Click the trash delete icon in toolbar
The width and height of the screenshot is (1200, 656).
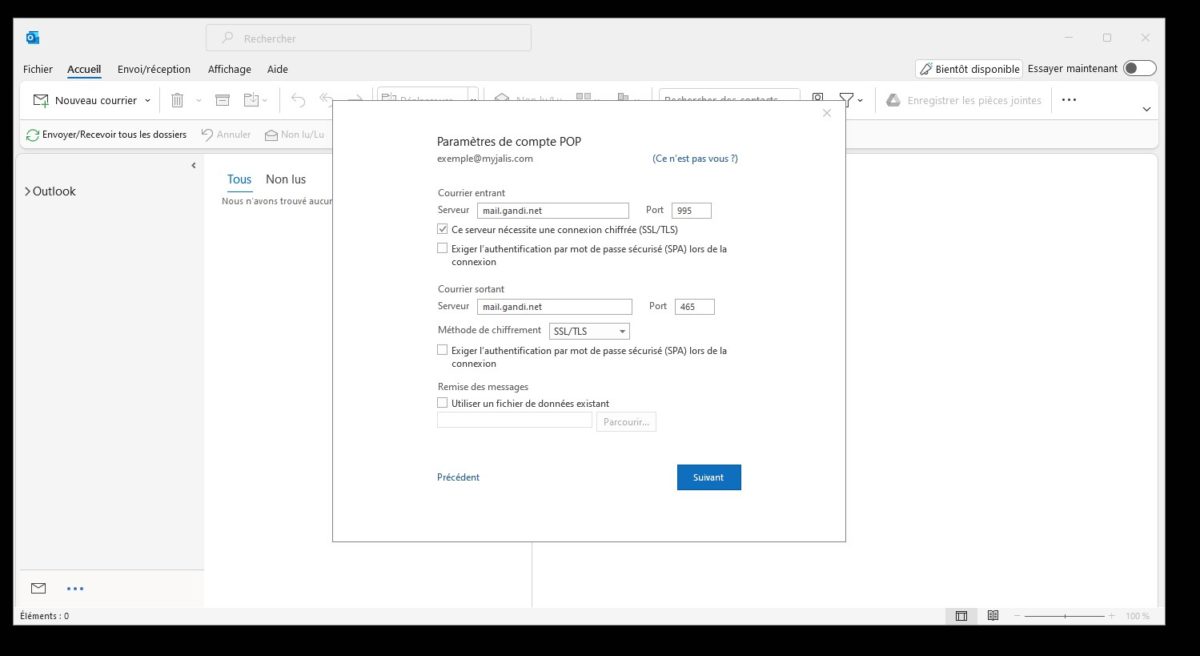[177, 100]
